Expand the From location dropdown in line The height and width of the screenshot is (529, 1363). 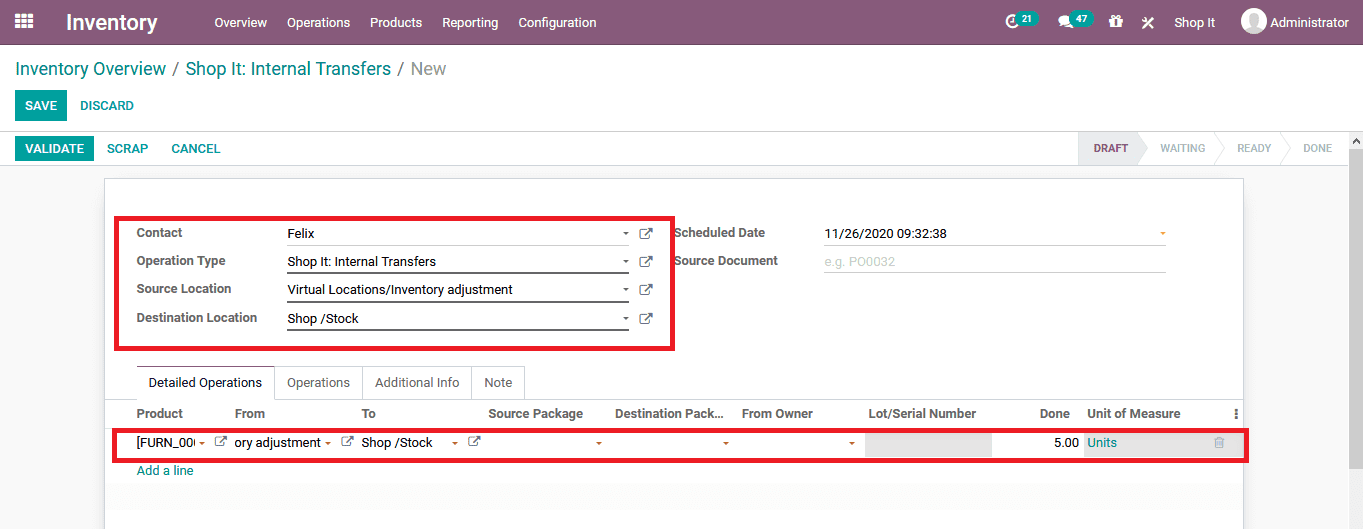point(328,443)
